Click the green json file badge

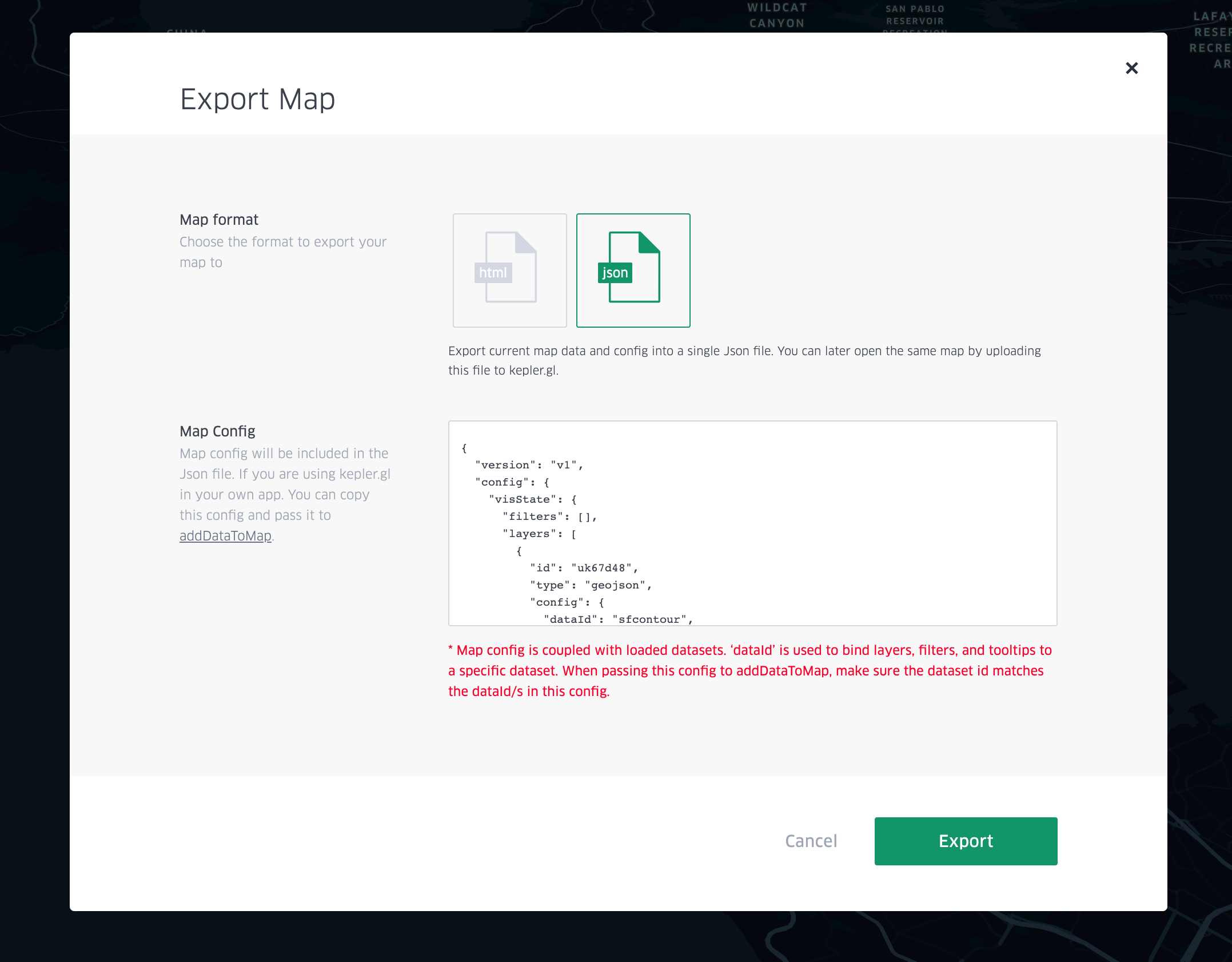(x=615, y=273)
